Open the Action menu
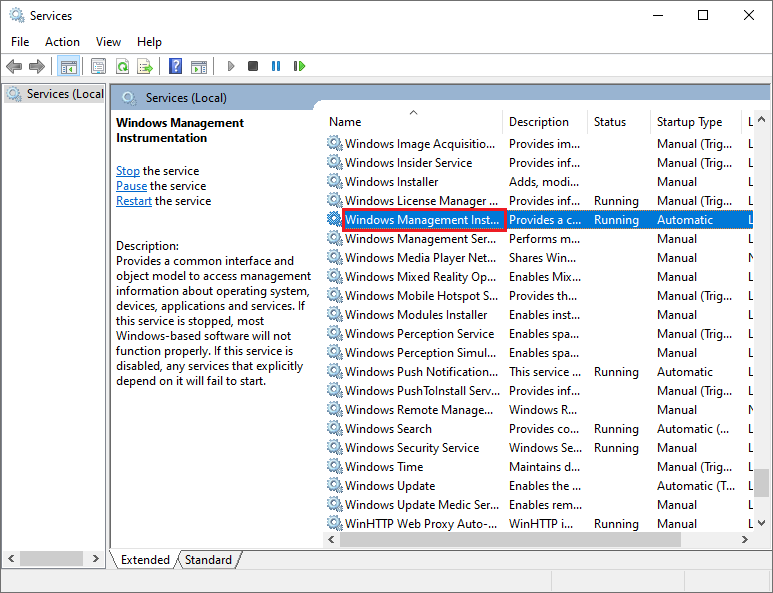The height and width of the screenshot is (593, 773). coord(62,42)
